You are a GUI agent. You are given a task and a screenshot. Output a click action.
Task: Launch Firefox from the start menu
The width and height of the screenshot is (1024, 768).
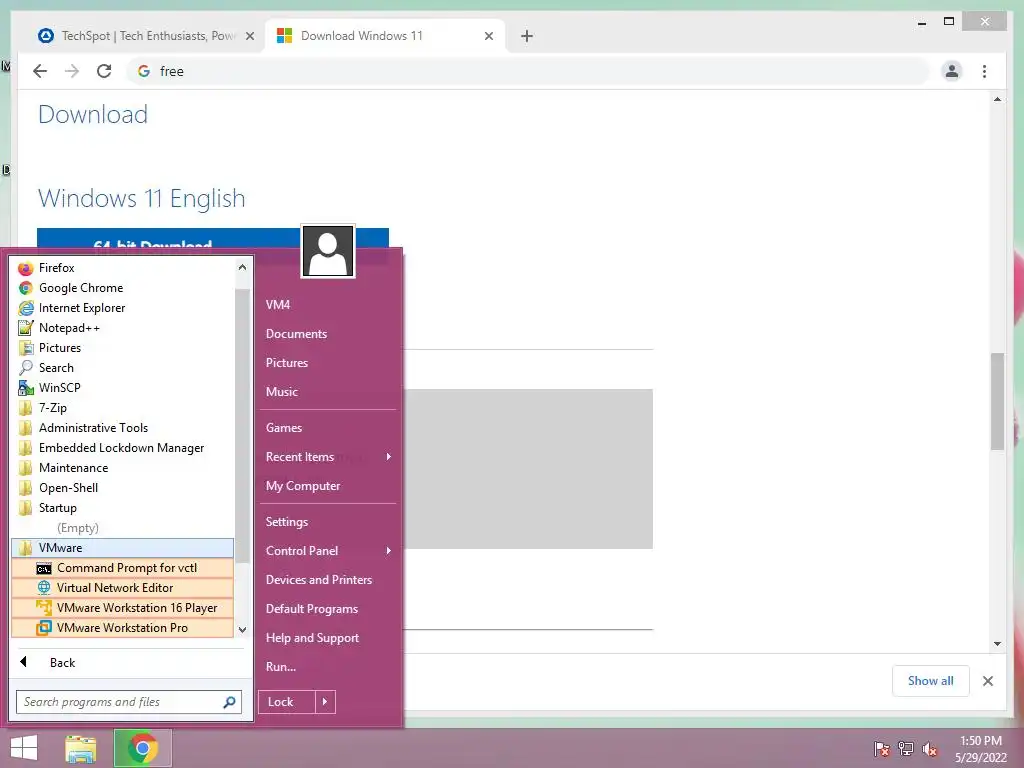point(123,268)
